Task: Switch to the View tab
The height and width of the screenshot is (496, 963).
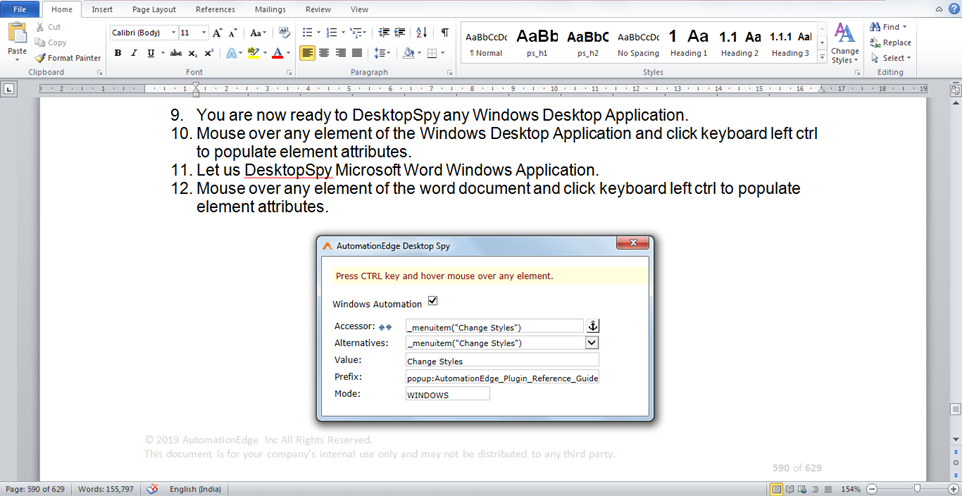Action: click(359, 9)
